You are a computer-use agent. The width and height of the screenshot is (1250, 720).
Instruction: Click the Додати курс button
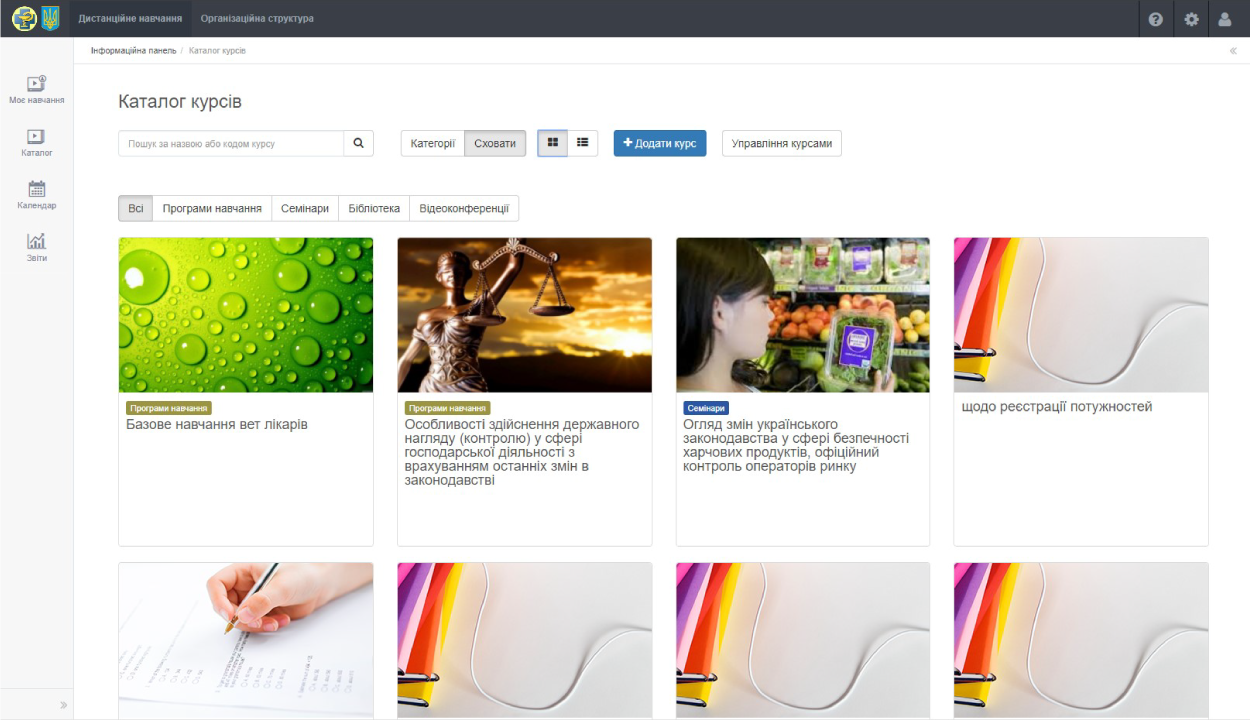(x=660, y=143)
